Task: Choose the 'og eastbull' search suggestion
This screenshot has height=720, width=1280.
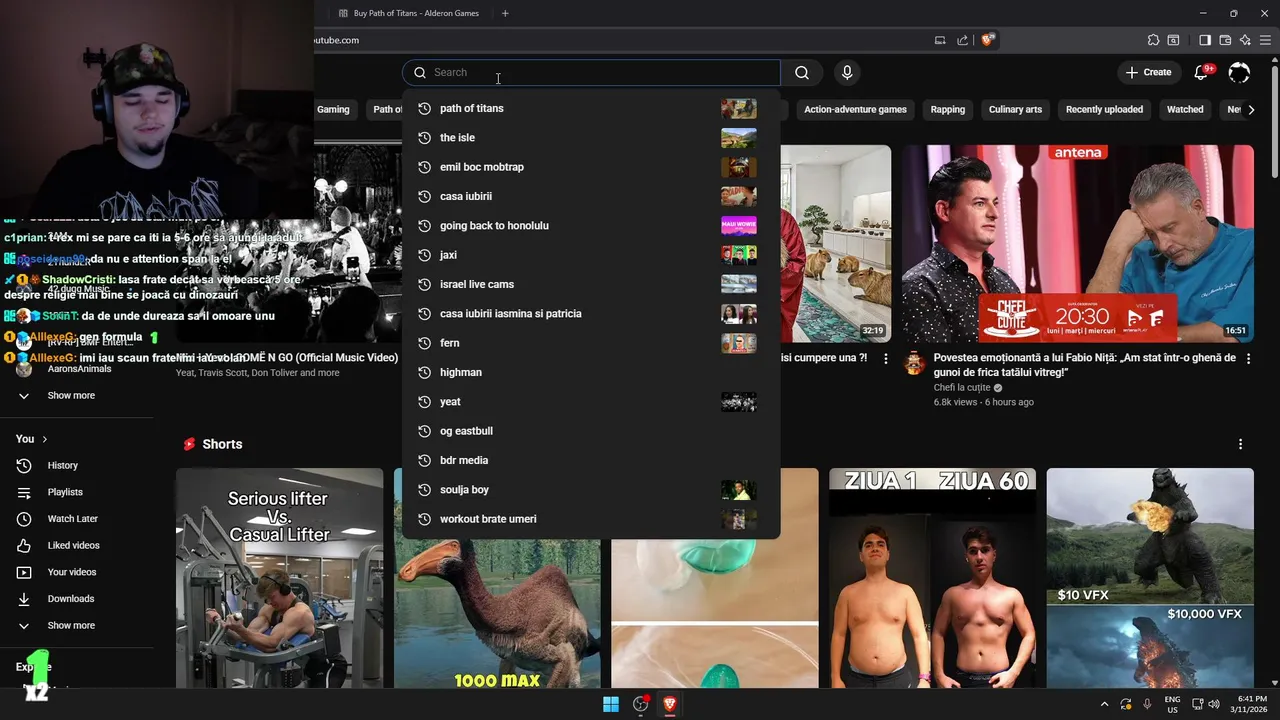Action: pyautogui.click(x=590, y=431)
